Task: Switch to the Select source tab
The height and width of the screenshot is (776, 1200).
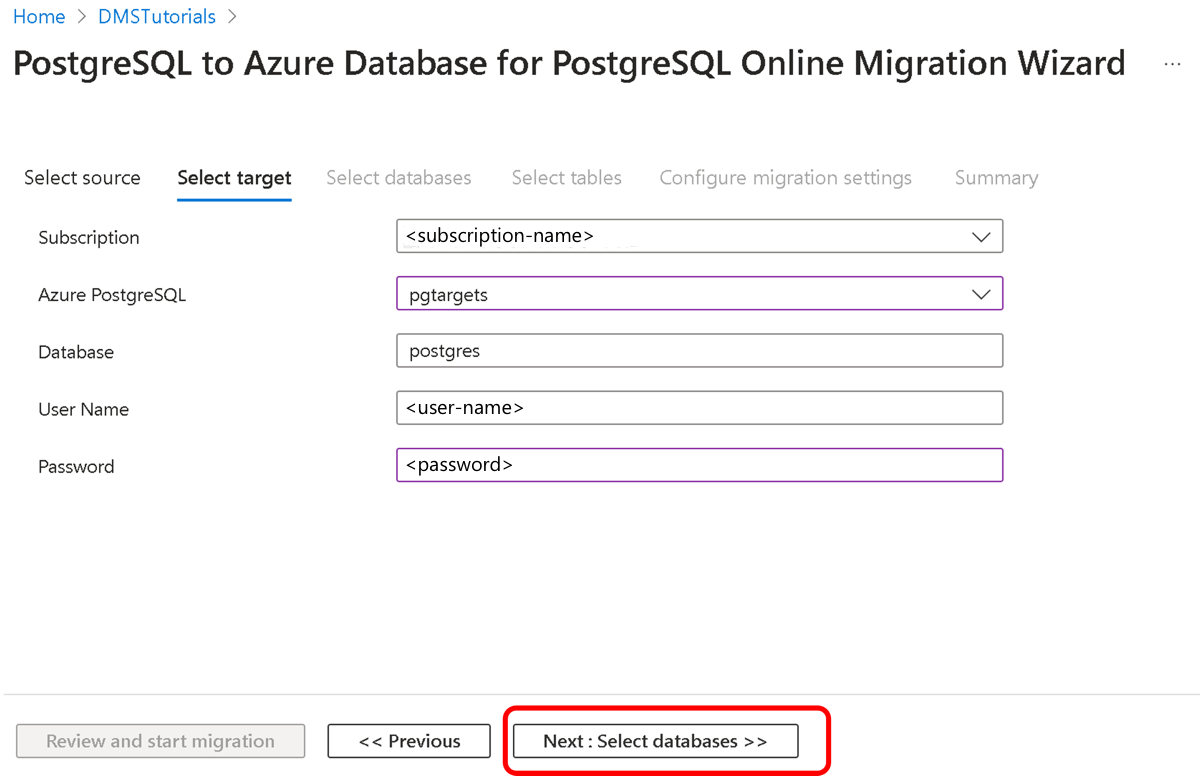Action: tap(82, 178)
